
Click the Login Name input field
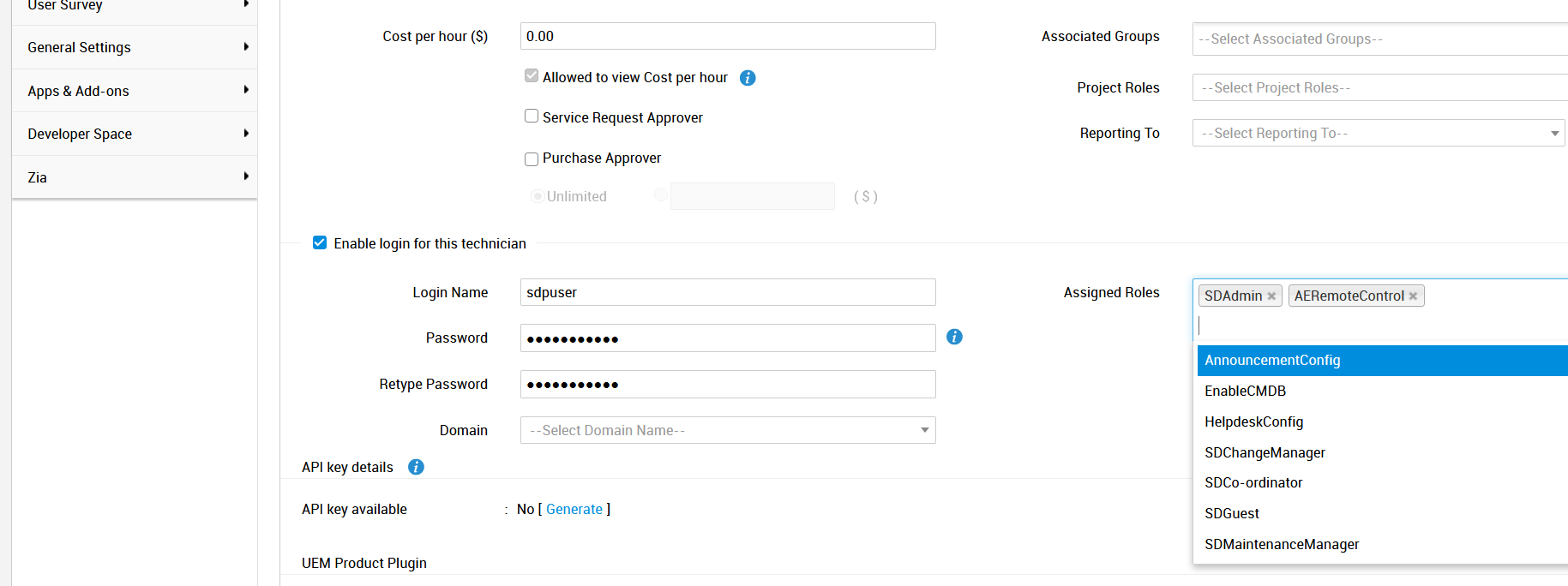click(x=727, y=292)
